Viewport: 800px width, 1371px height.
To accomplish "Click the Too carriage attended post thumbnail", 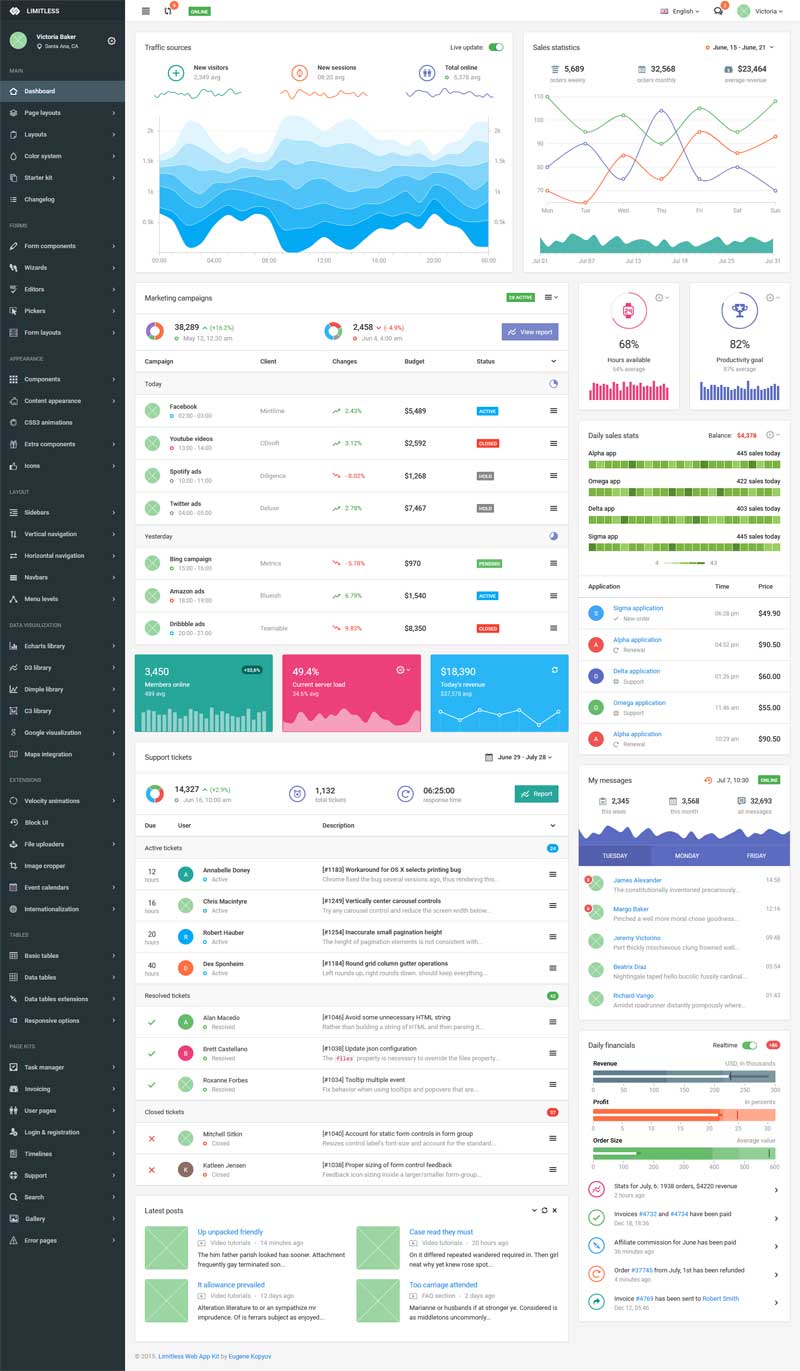I will 378,1300.
